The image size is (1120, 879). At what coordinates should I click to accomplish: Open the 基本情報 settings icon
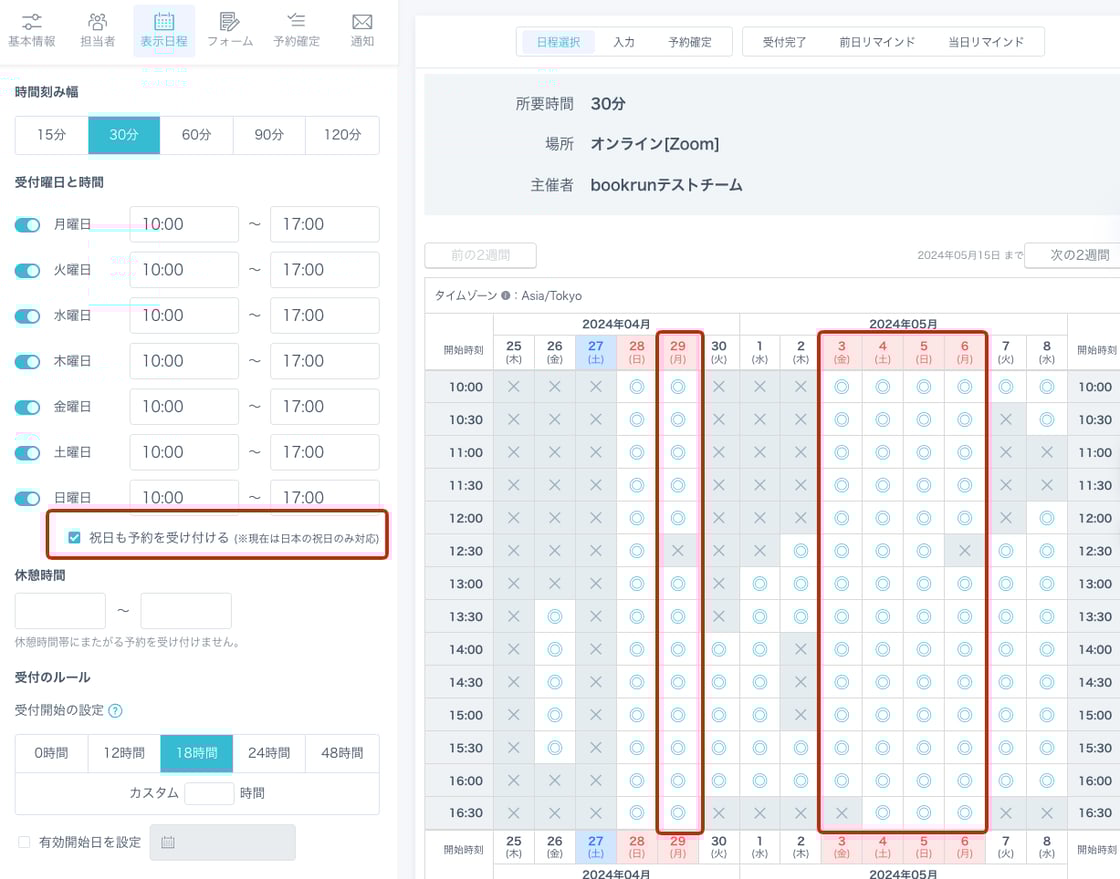click(32, 22)
